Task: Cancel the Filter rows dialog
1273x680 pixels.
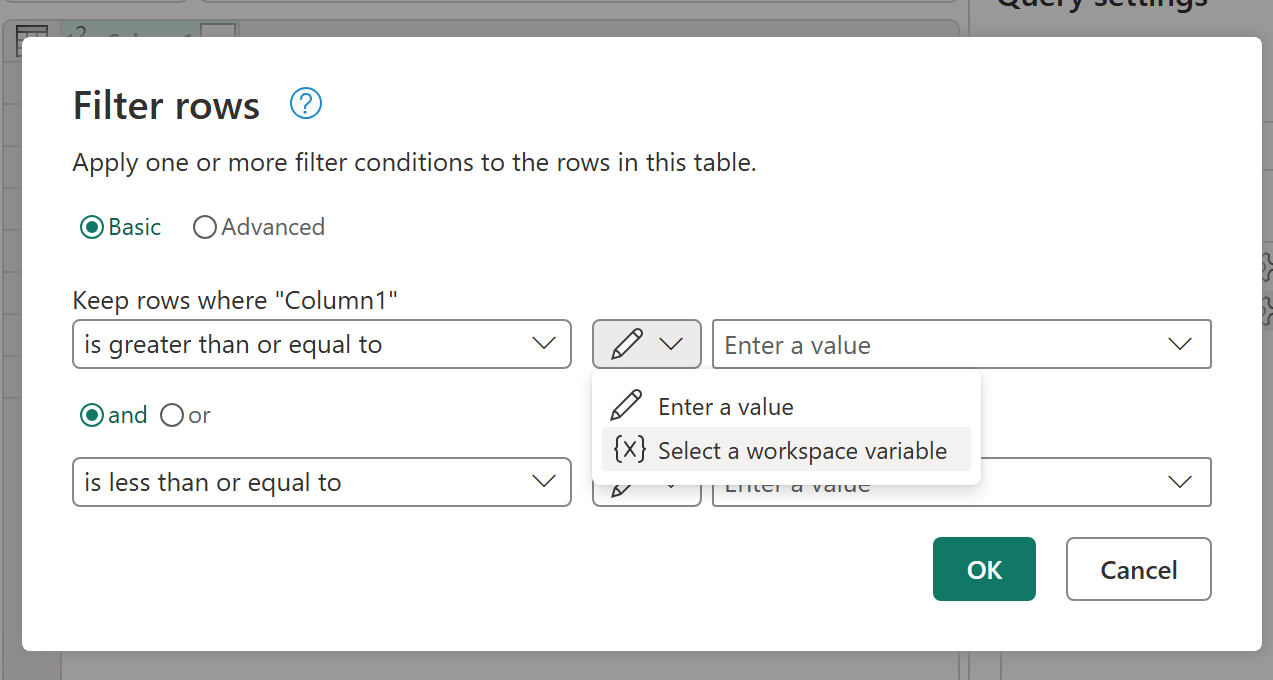Action: pyautogui.click(x=1138, y=569)
